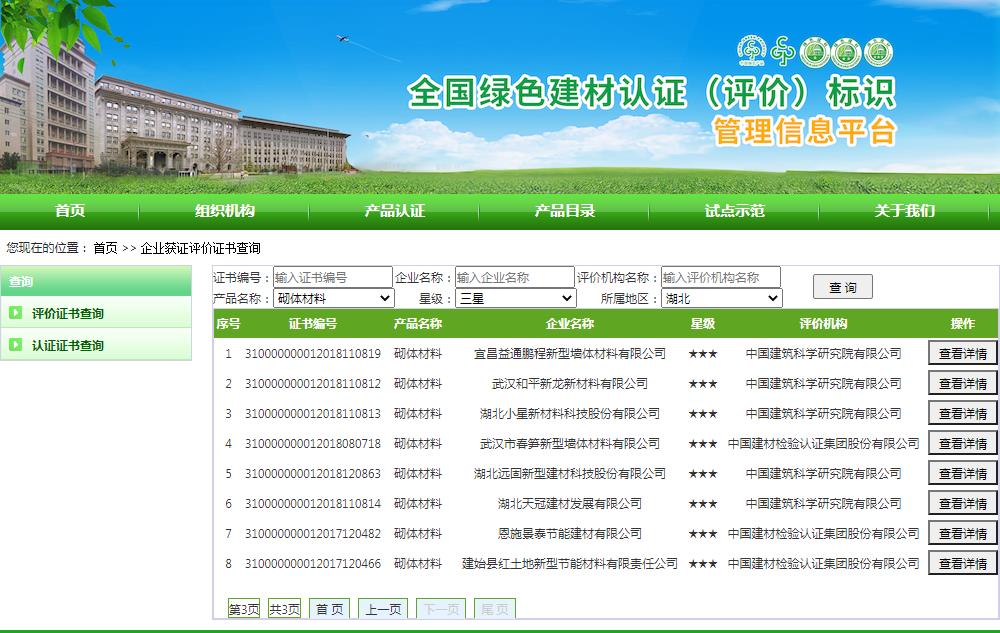Open the 产品名称 dropdown showing 砌体材料
This screenshot has width=1000, height=633.
(334, 298)
